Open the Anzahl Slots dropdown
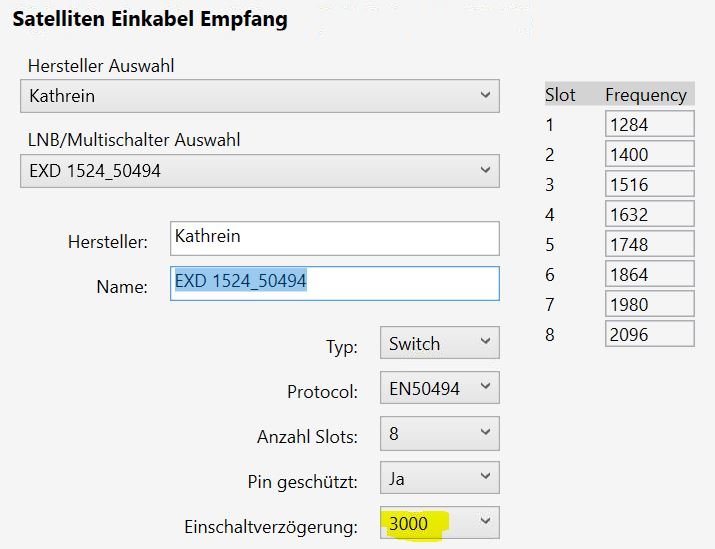 (x=439, y=434)
